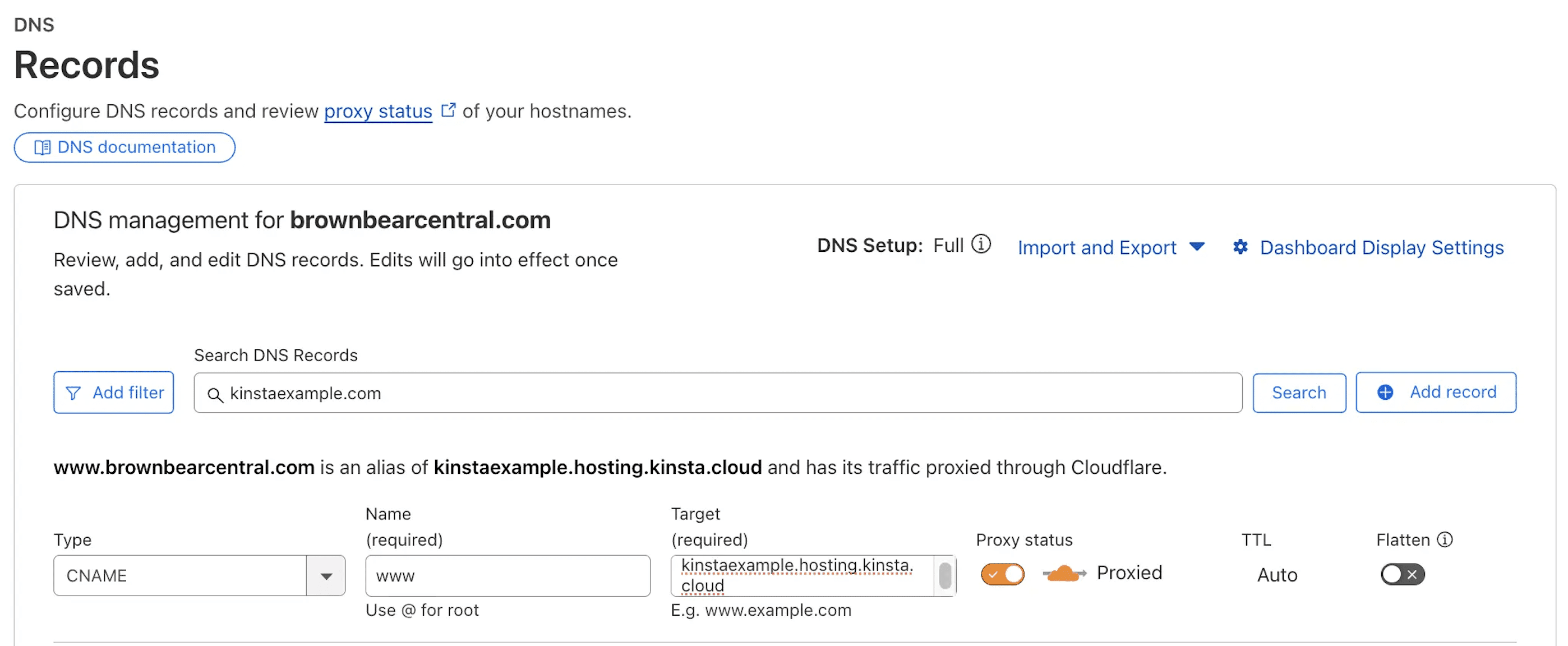Screen dimensions: 1568x646
Task: Click the funnel icon on Add filter
Action: (73, 393)
